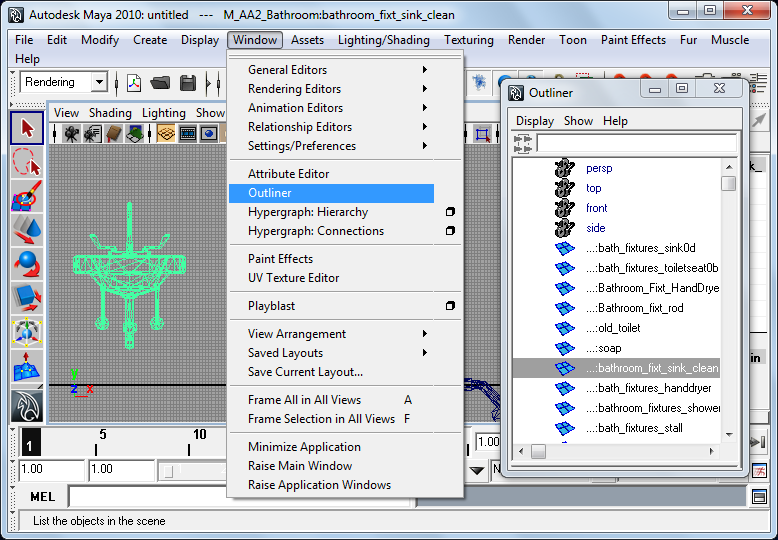Open Playblast options box

tap(450, 306)
